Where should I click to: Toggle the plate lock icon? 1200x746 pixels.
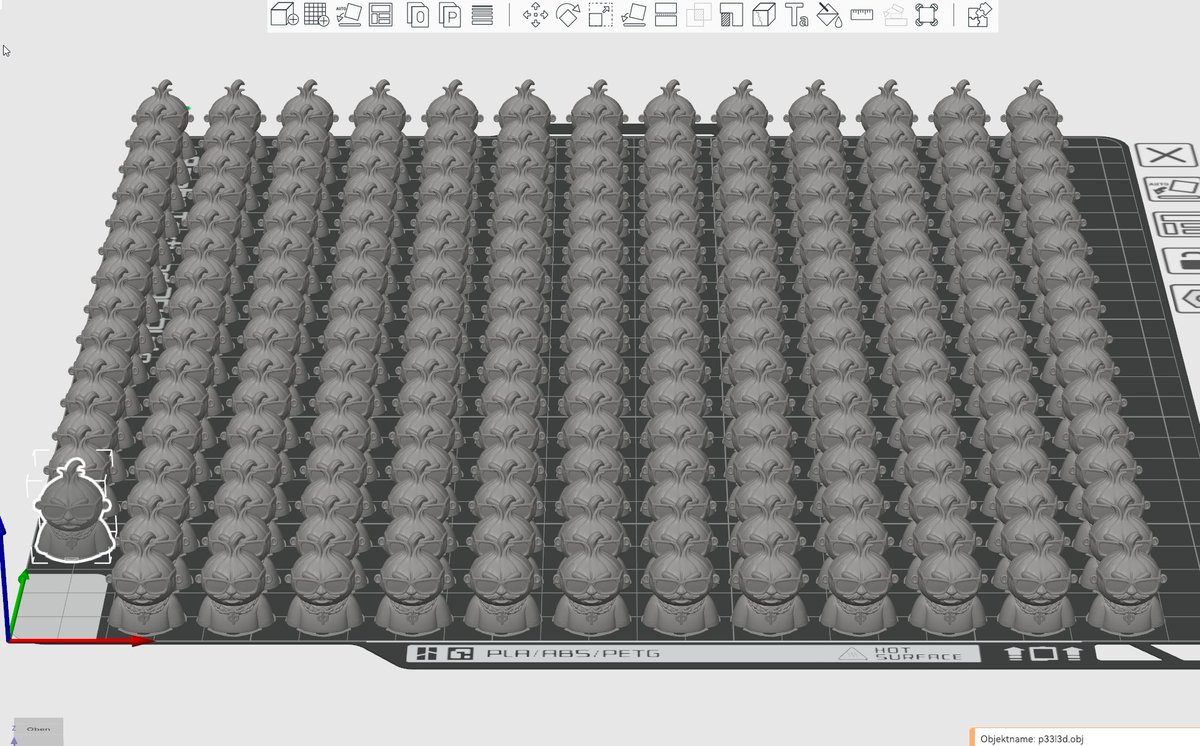pos(1182,260)
